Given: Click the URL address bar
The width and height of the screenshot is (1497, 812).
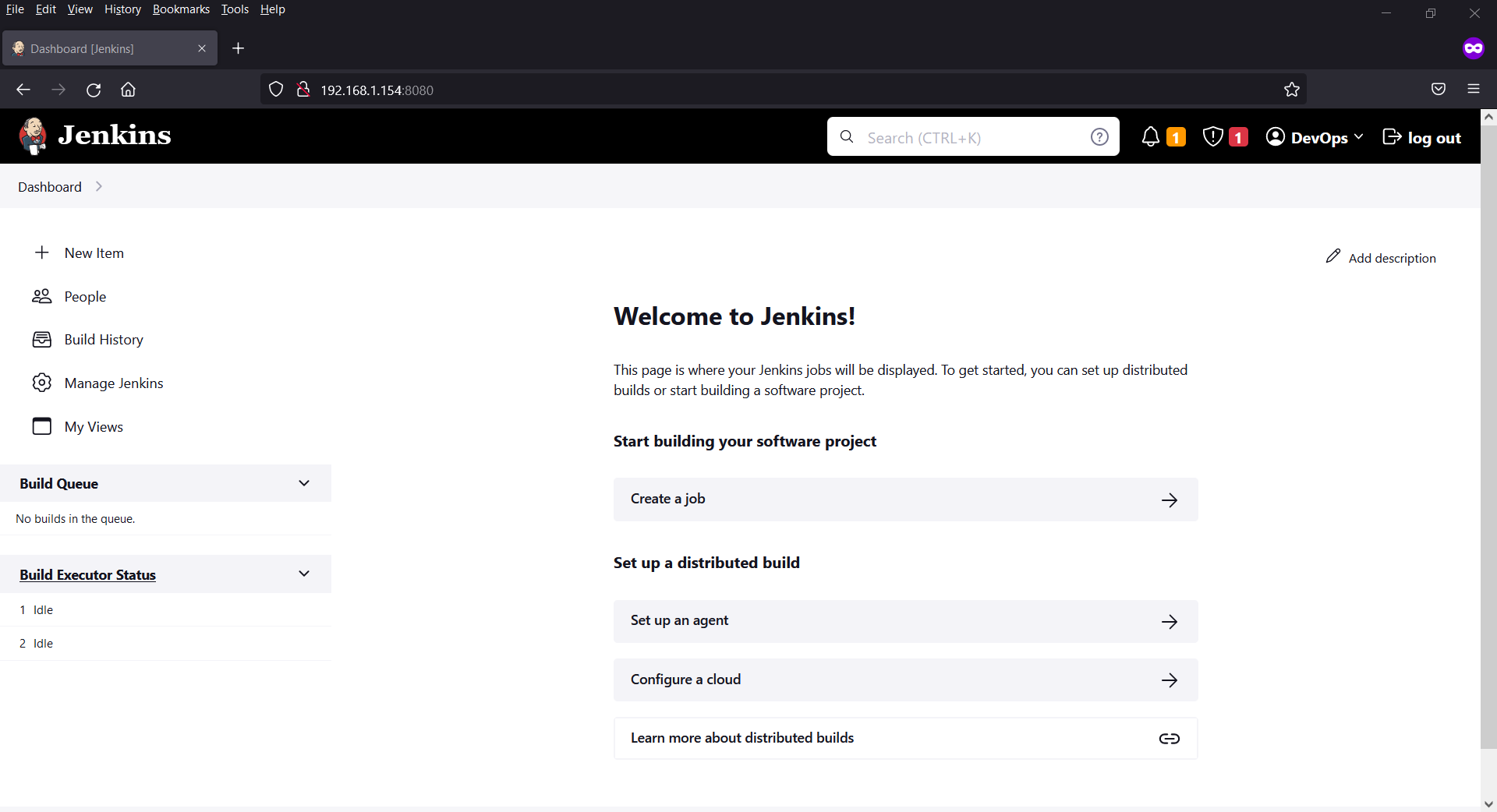Looking at the screenshot, I should point(784,90).
